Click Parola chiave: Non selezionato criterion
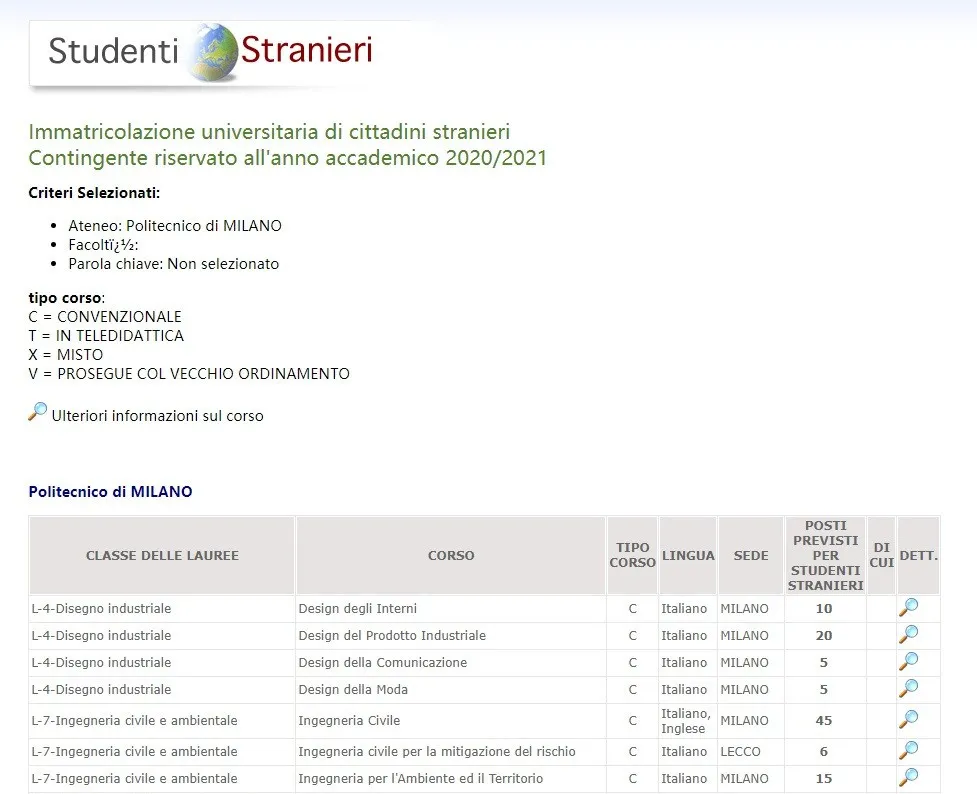This screenshot has height=794, width=977. click(x=174, y=264)
